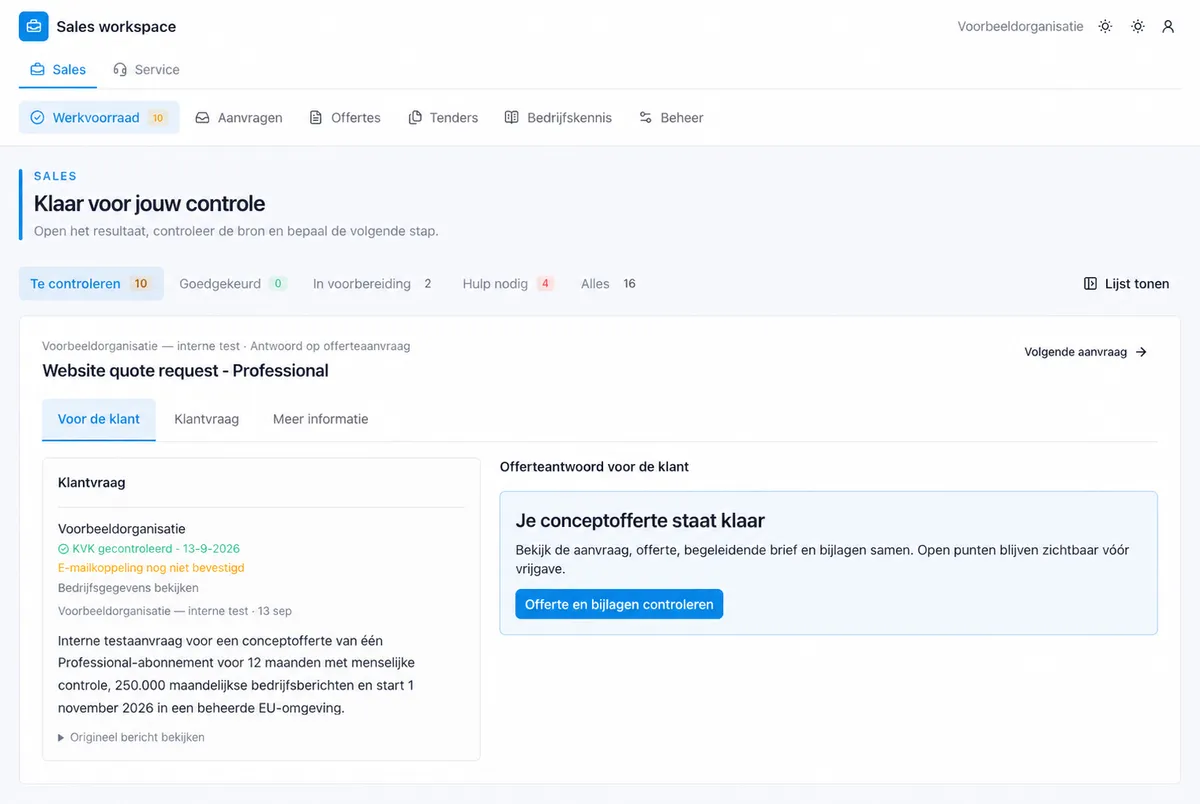The height and width of the screenshot is (804, 1200).
Task: Filter by Goedgekeurd items
Action: (x=233, y=284)
